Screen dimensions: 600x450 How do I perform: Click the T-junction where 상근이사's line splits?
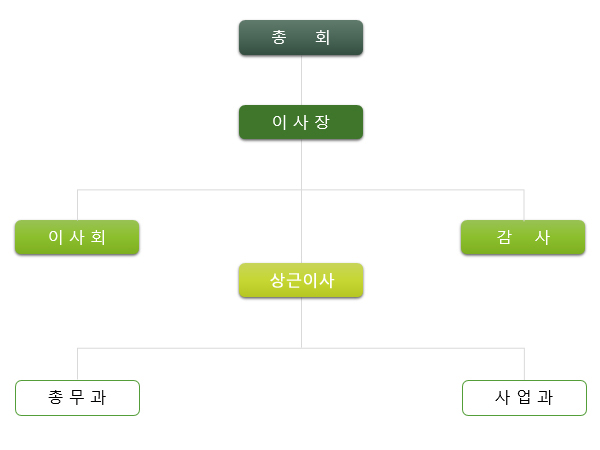click(x=301, y=348)
